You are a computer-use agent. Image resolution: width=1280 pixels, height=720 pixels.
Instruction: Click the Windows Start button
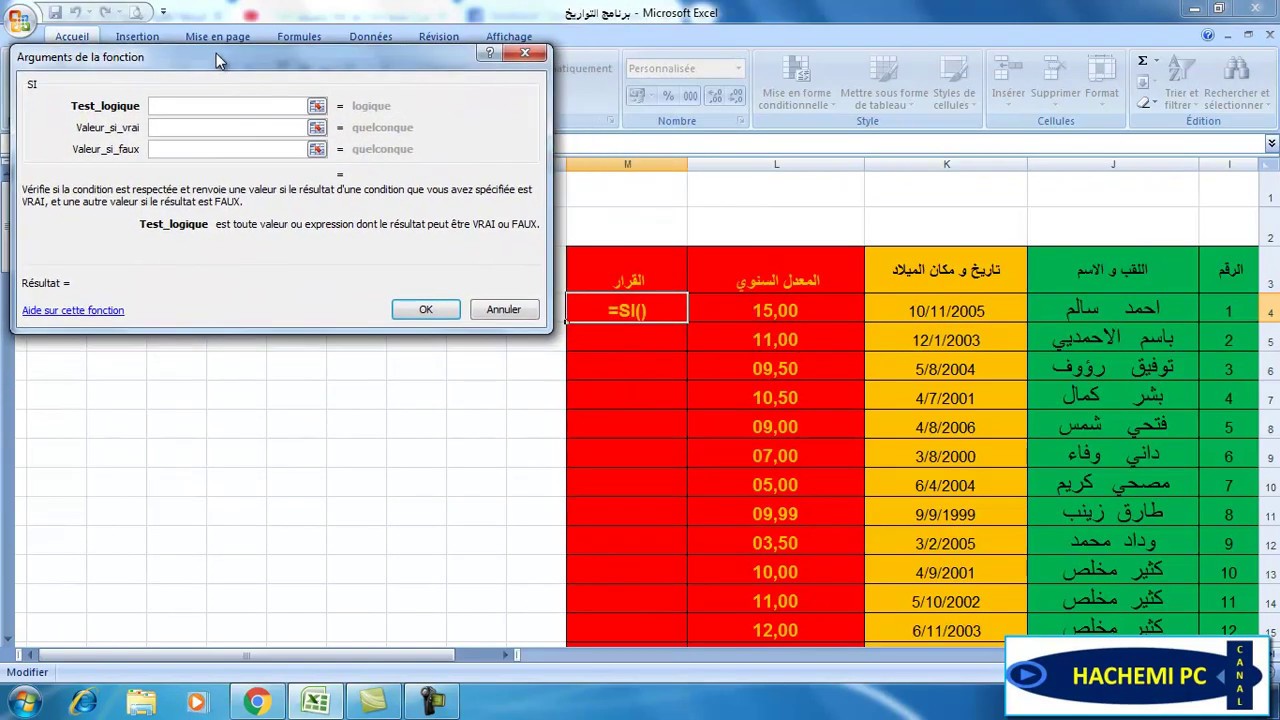click(24, 702)
